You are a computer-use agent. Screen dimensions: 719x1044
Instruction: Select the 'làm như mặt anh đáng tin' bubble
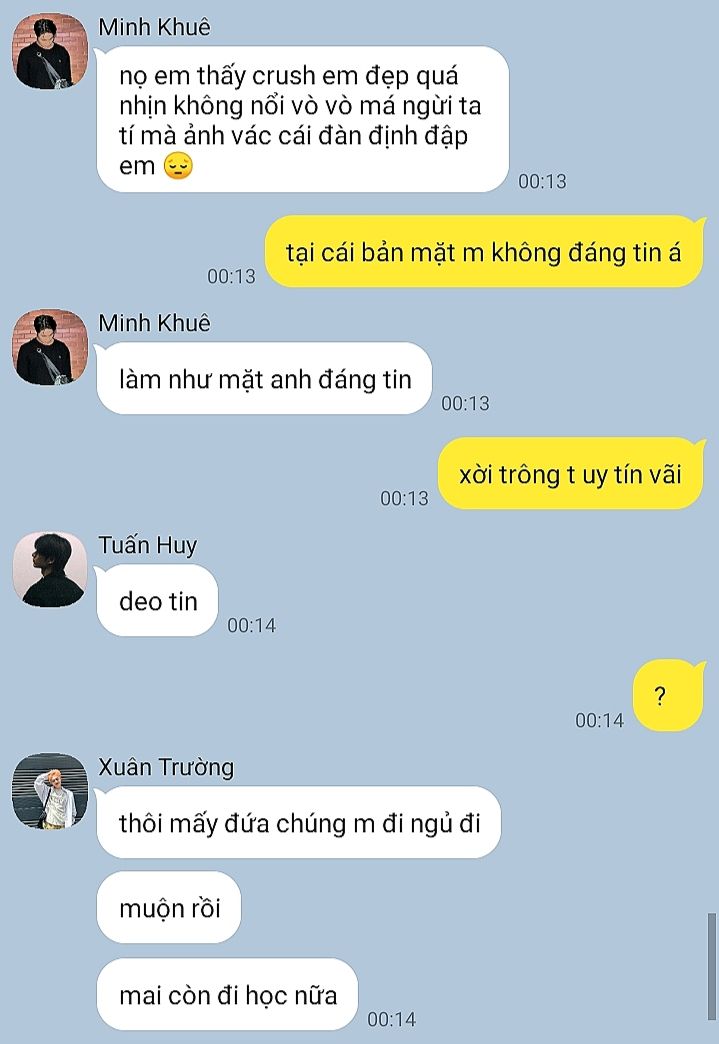[x=265, y=378]
